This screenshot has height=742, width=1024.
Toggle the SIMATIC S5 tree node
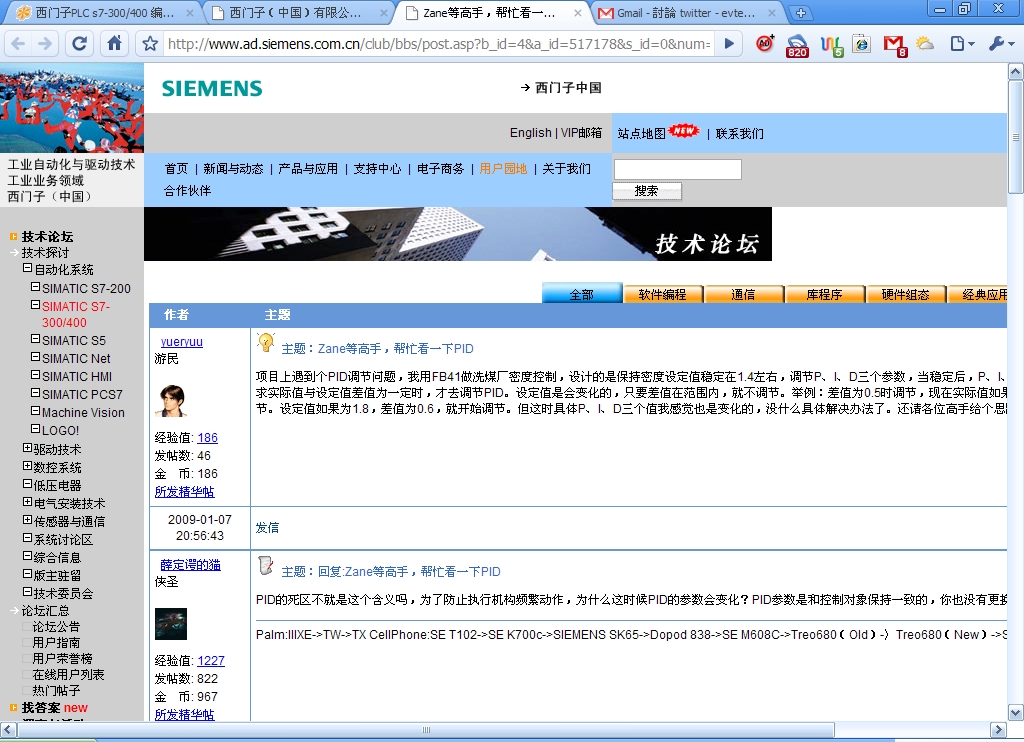coord(36,339)
